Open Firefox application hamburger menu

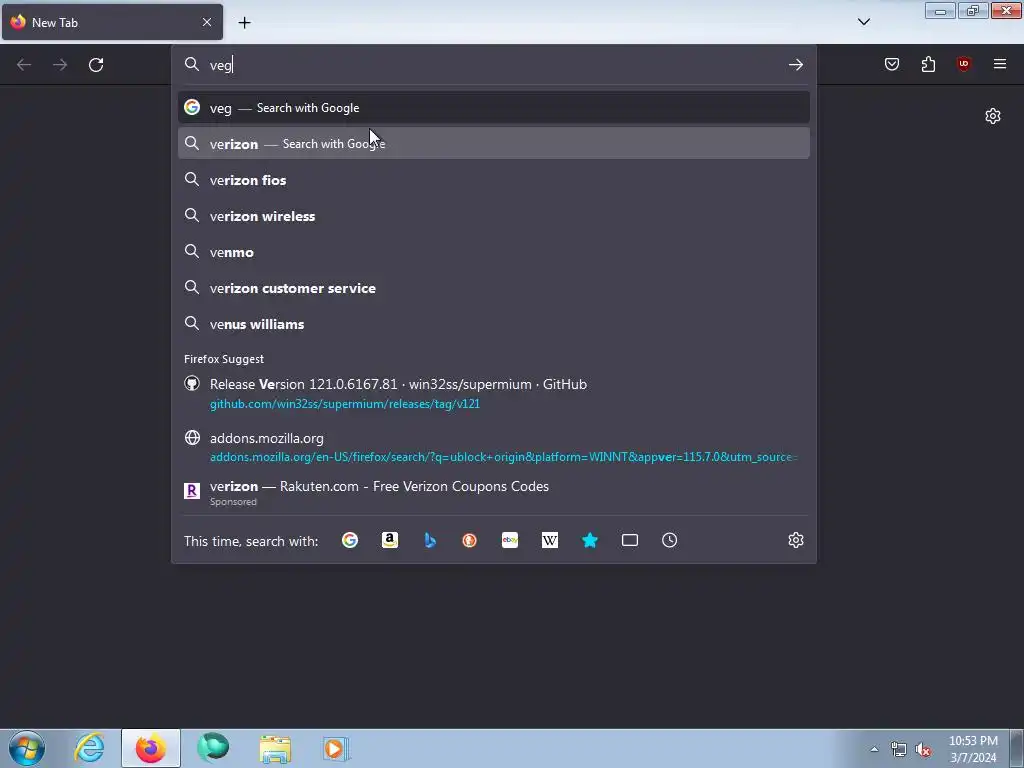pyautogui.click(x=1000, y=64)
